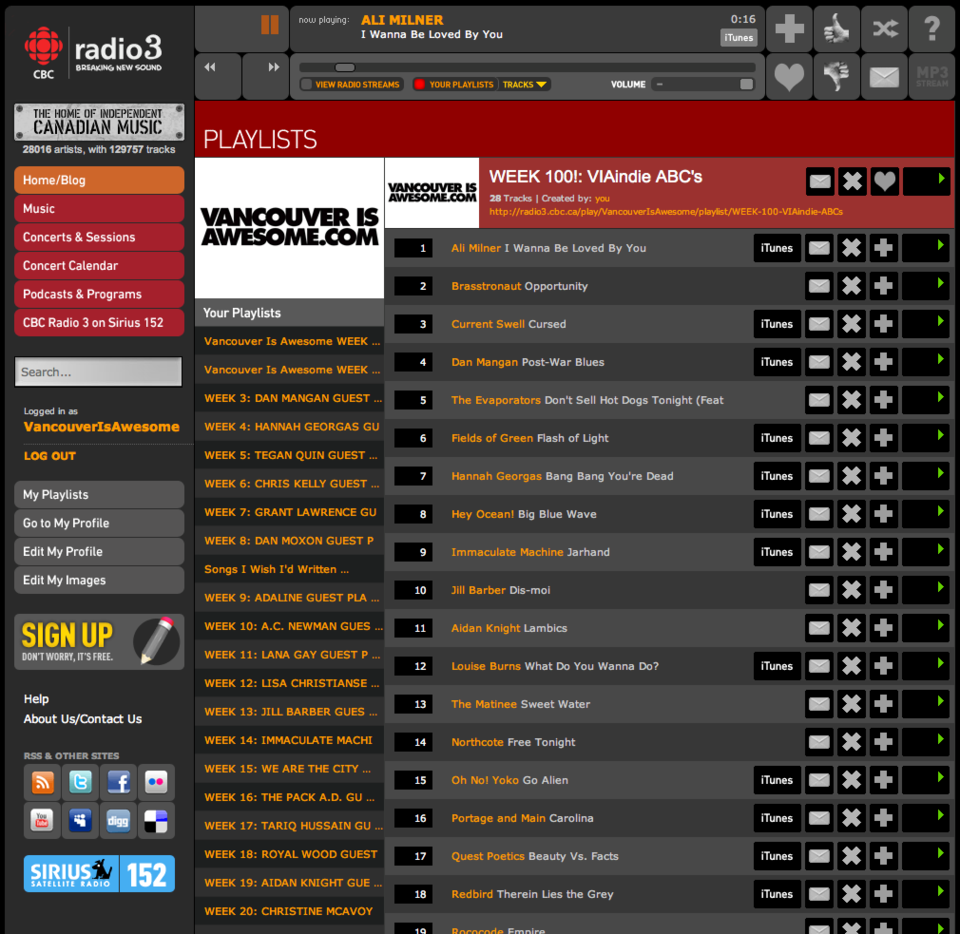The width and height of the screenshot is (960, 934).
Task: Open the Home/Blog menu item
Action: [x=99, y=180]
